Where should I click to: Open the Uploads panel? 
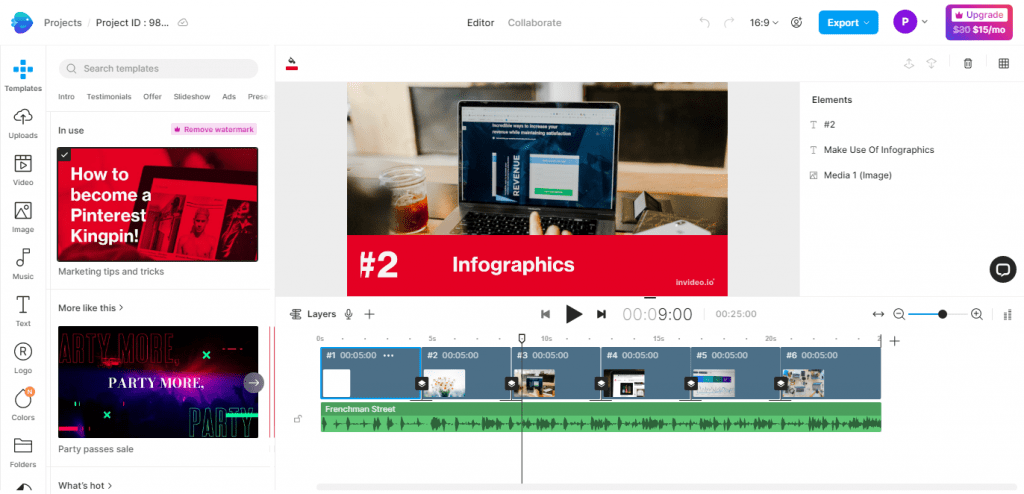pos(23,123)
